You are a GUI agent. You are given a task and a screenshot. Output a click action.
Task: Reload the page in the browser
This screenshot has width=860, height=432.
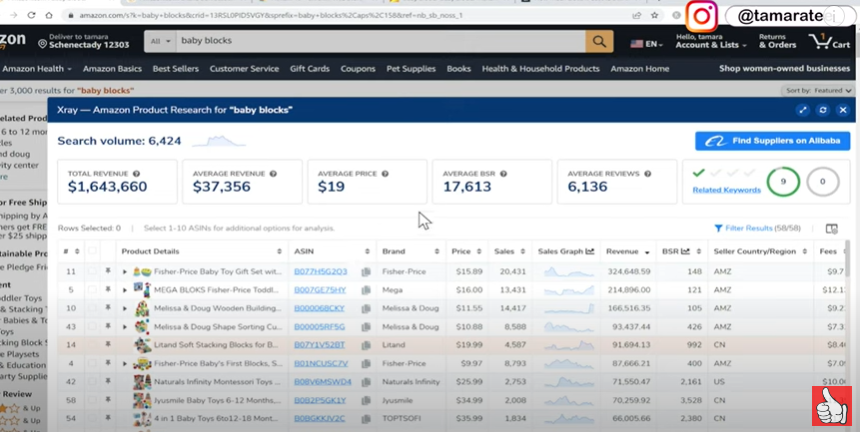(31, 15)
